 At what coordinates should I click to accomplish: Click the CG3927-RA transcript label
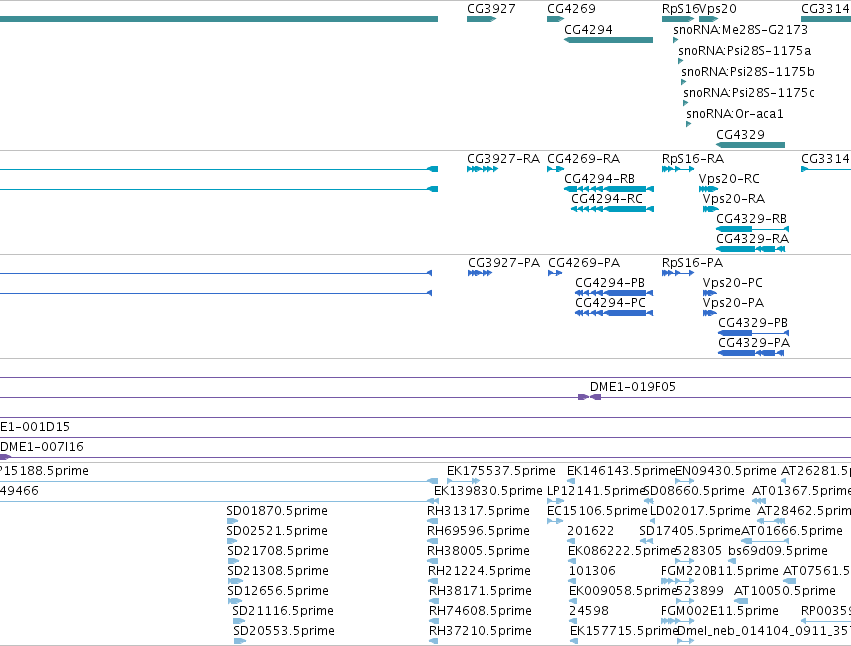(x=504, y=159)
